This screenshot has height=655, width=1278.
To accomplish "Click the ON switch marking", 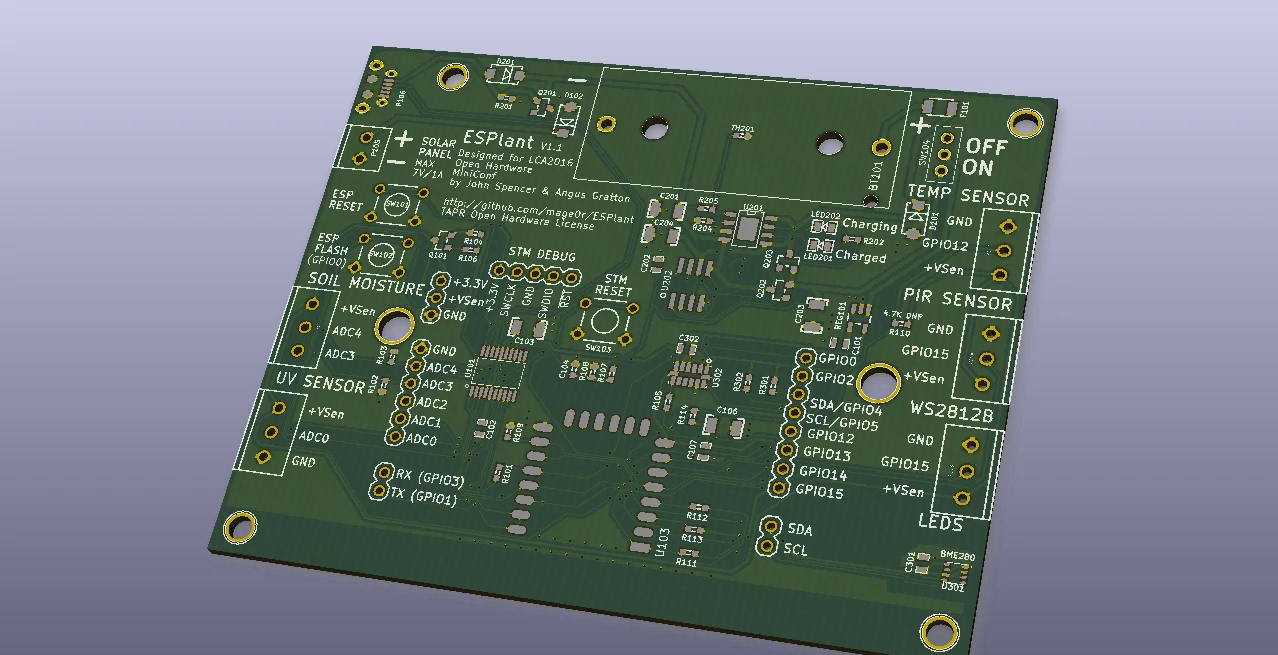I will pos(980,169).
